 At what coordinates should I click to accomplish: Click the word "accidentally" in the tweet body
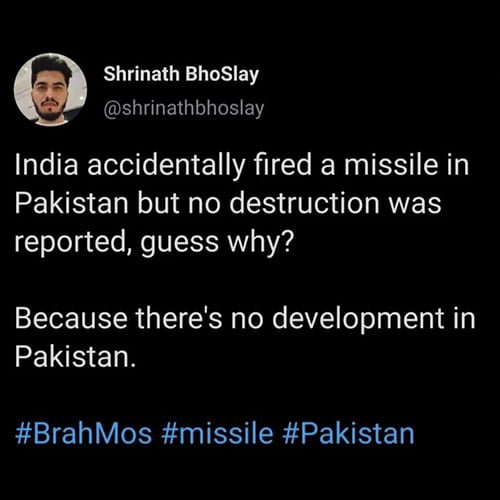(x=166, y=167)
